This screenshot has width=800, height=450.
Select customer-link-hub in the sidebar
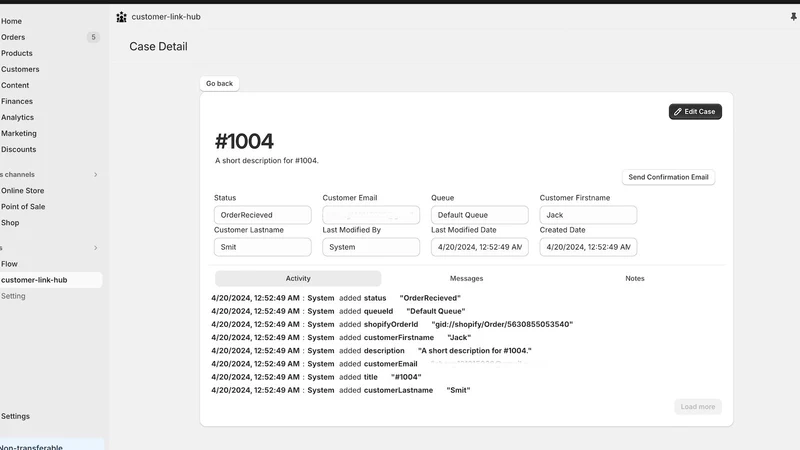coord(51,280)
